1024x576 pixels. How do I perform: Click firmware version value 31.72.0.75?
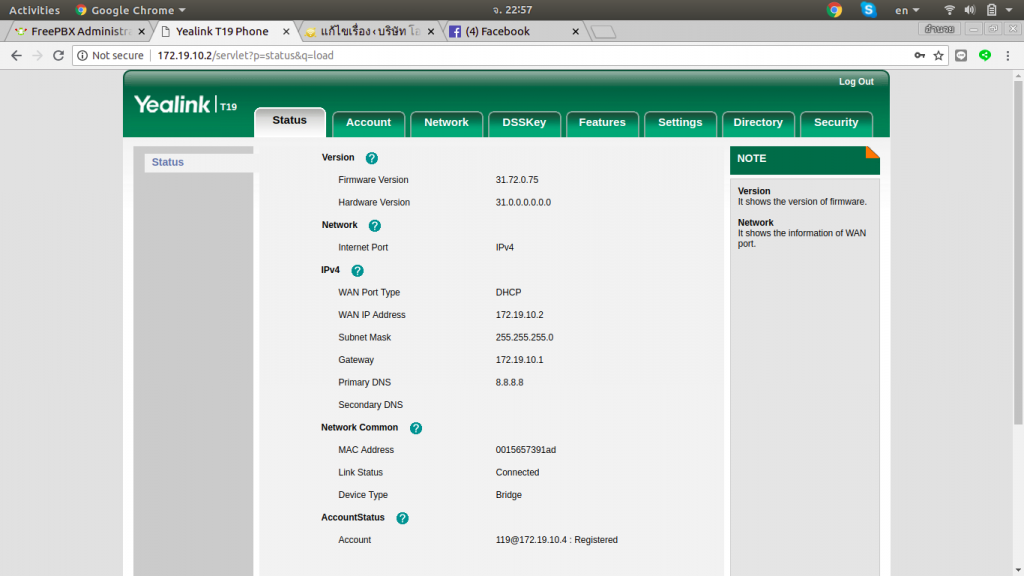click(x=517, y=180)
